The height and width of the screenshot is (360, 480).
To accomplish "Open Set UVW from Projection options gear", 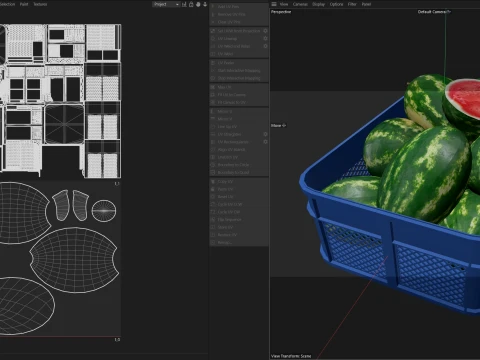I will [265, 31].
